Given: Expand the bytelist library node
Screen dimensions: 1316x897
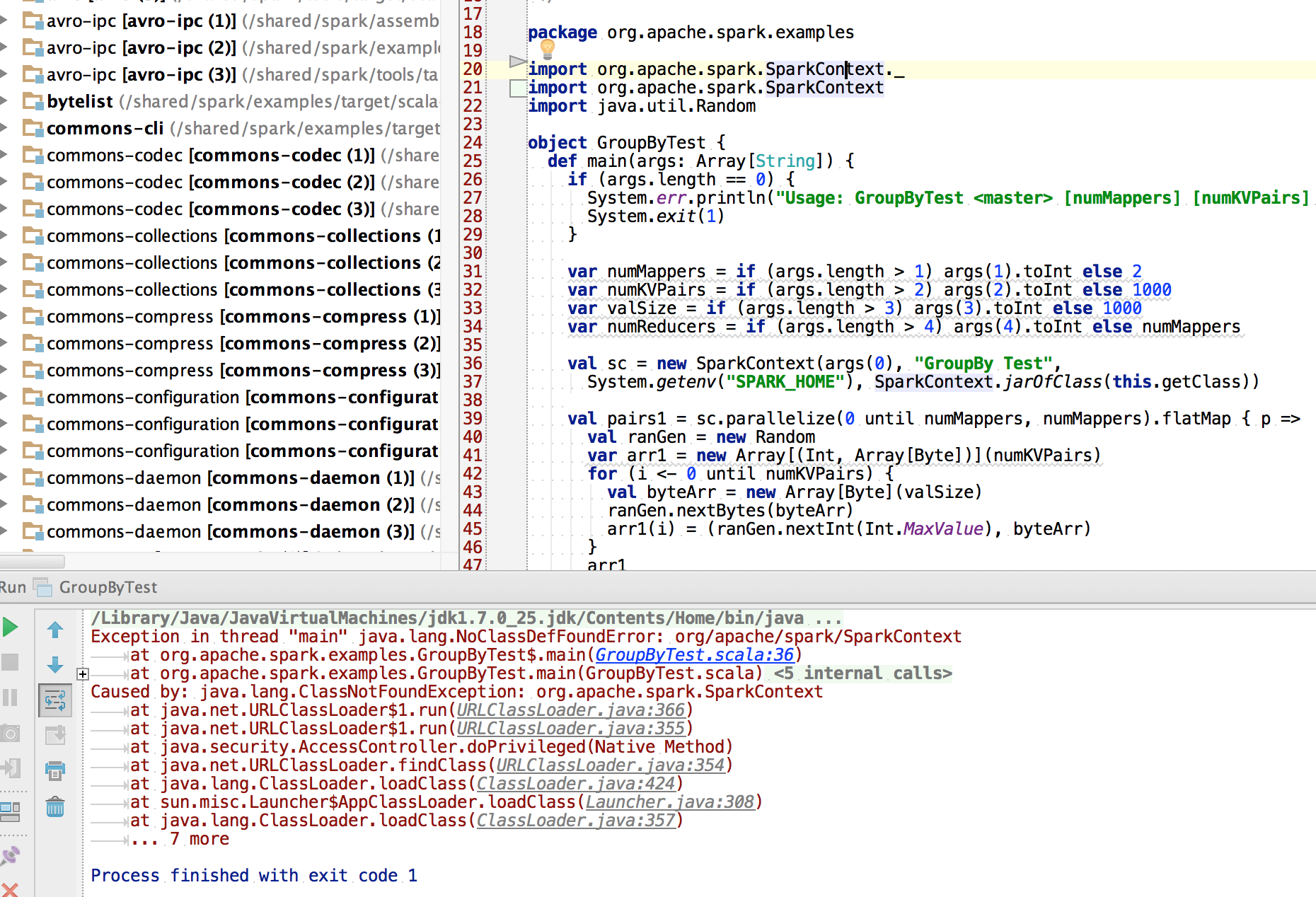Looking at the screenshot, I should pyautogui.click(x=4, y=101).
